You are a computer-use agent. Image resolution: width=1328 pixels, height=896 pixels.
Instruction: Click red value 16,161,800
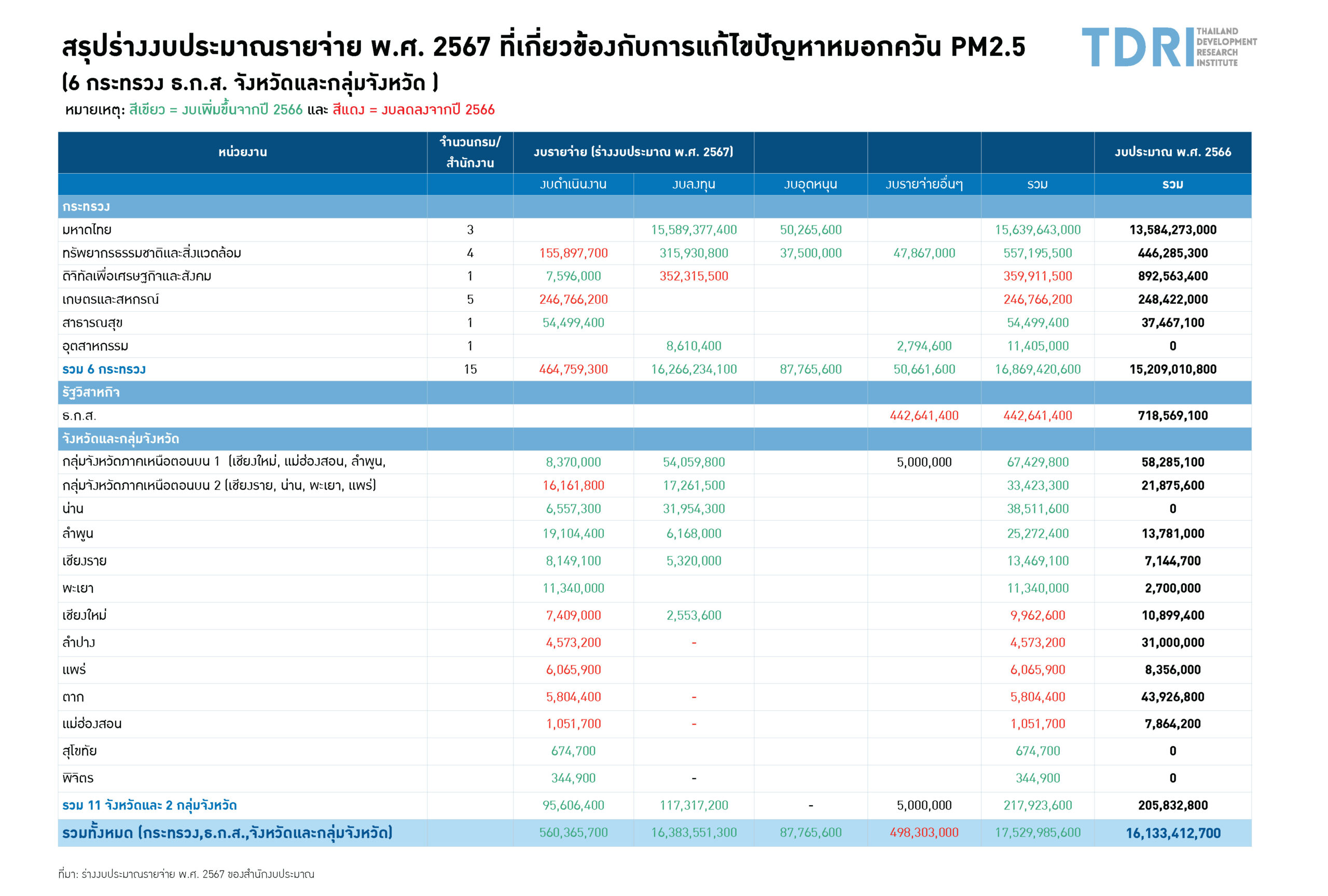click(x=573, y=485)
